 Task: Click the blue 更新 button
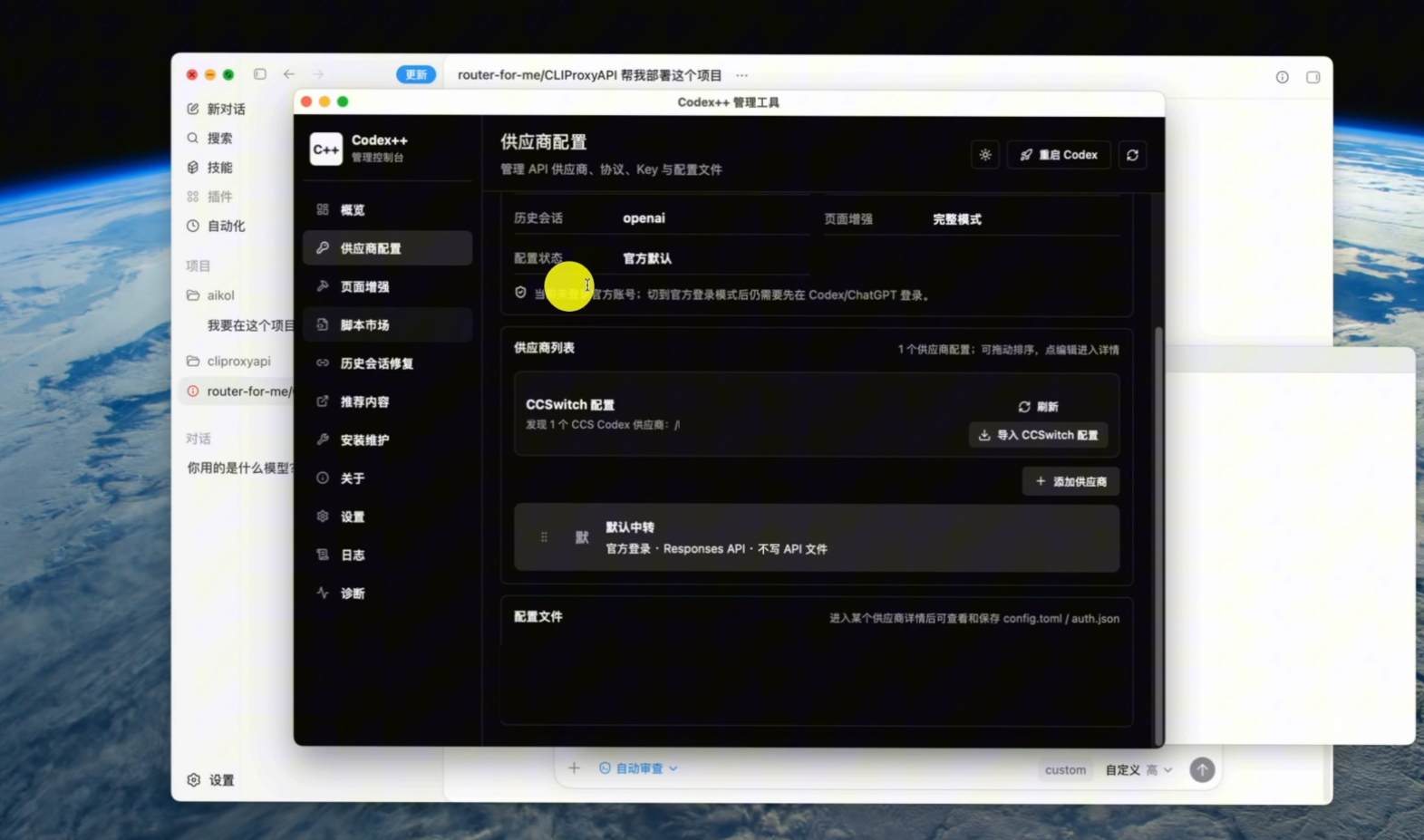click(416, 74)
